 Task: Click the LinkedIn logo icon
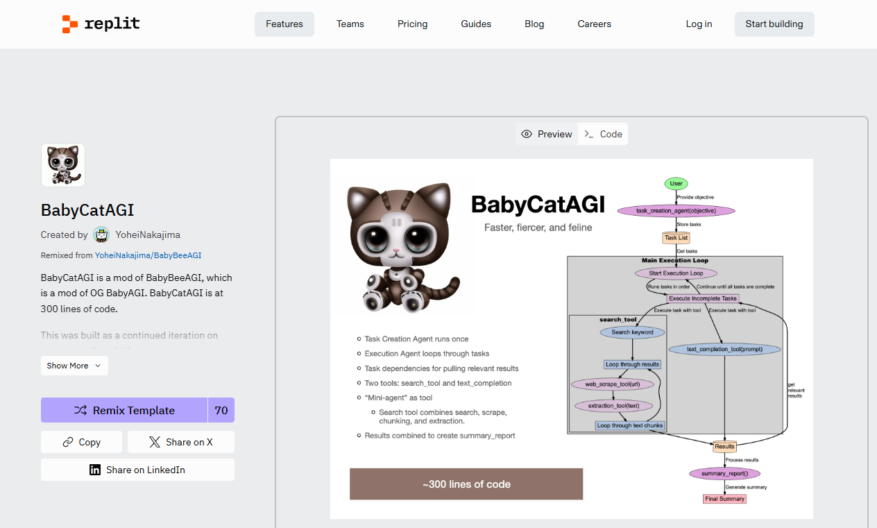point(95,470)
